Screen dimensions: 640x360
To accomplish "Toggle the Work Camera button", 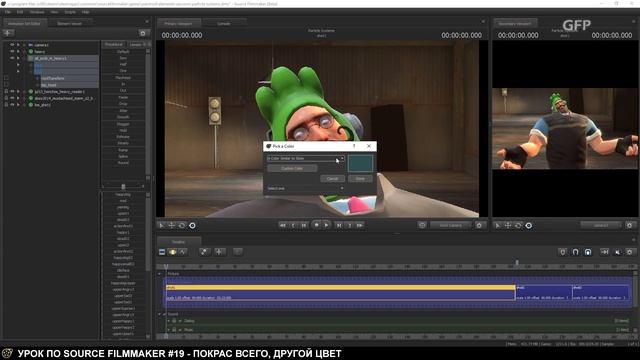I will 450,225.
